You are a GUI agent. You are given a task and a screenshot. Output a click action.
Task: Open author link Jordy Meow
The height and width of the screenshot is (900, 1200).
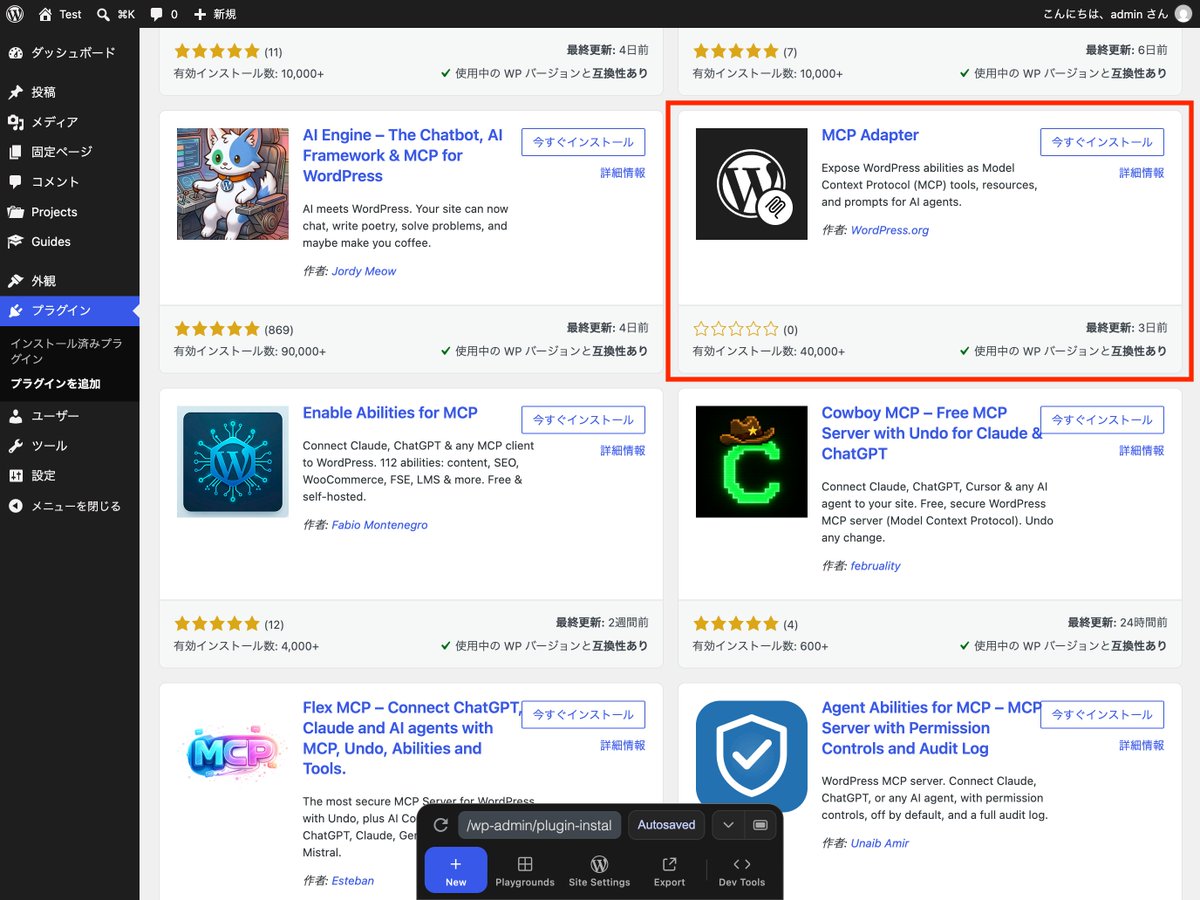pyautogui.click(x=364, y=271)
